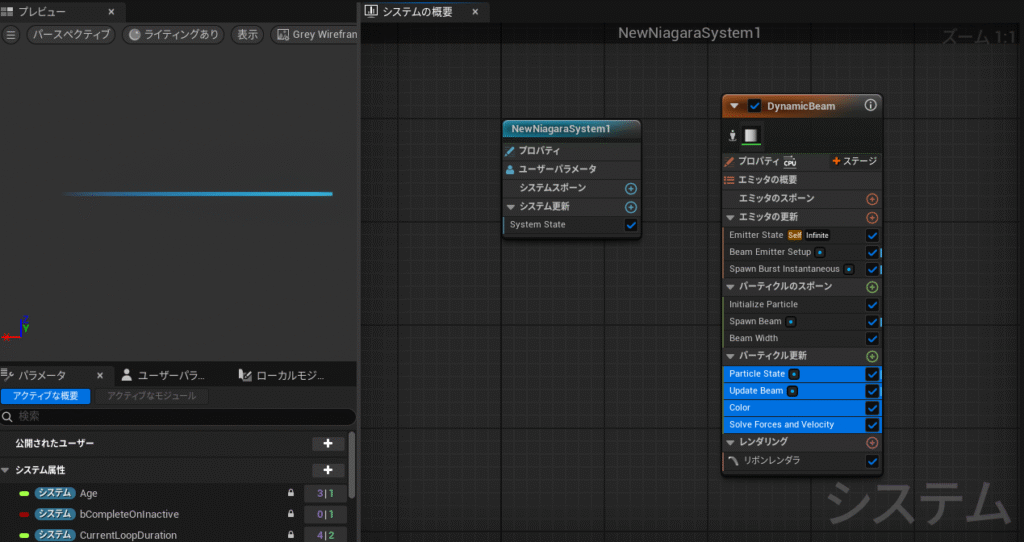Viewport: 1024px width, 542px height.
Task: Toggle the Color module checkbox
Action: pos(871,408)
